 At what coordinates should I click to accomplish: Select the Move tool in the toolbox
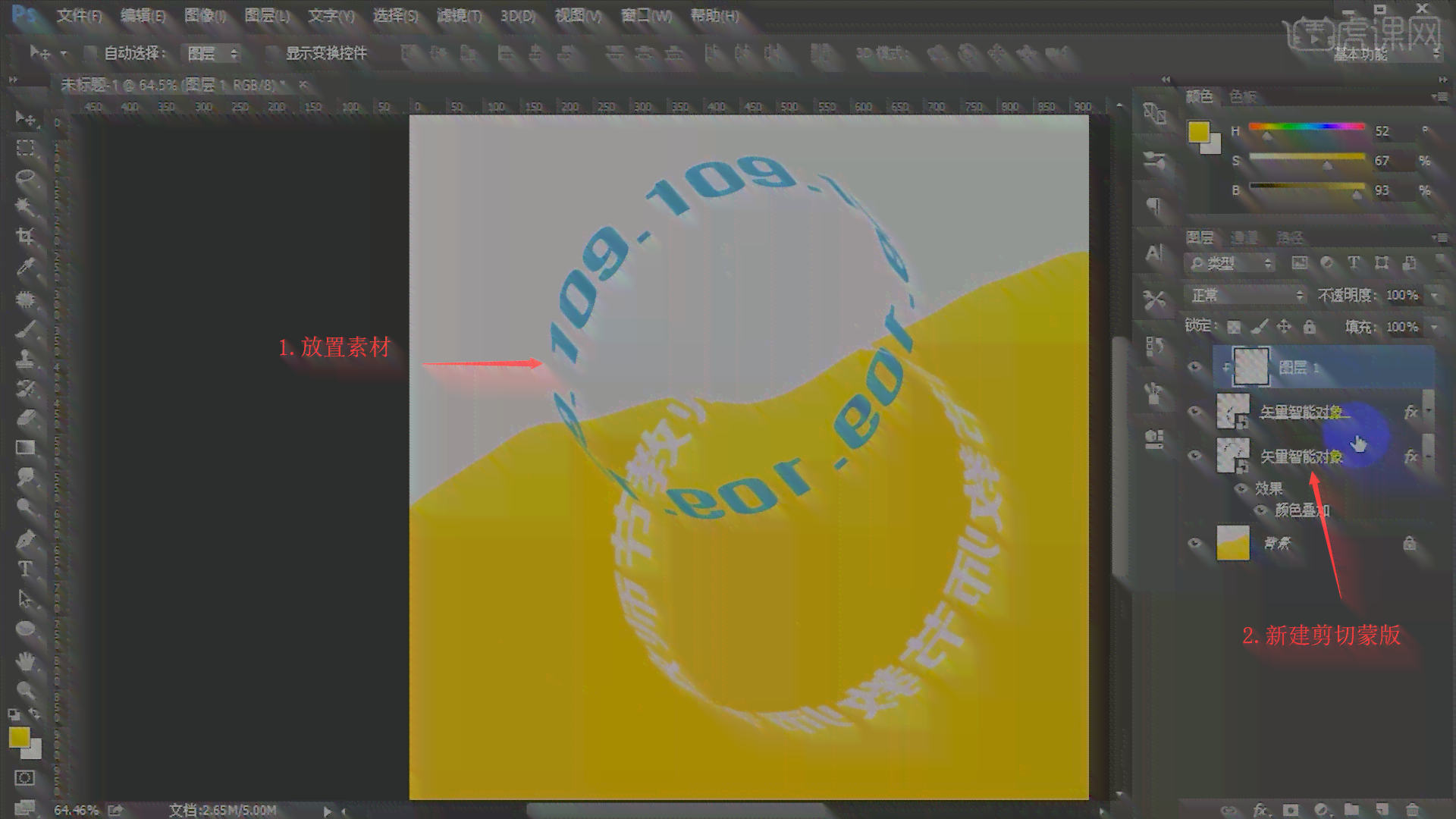(25, 118)
